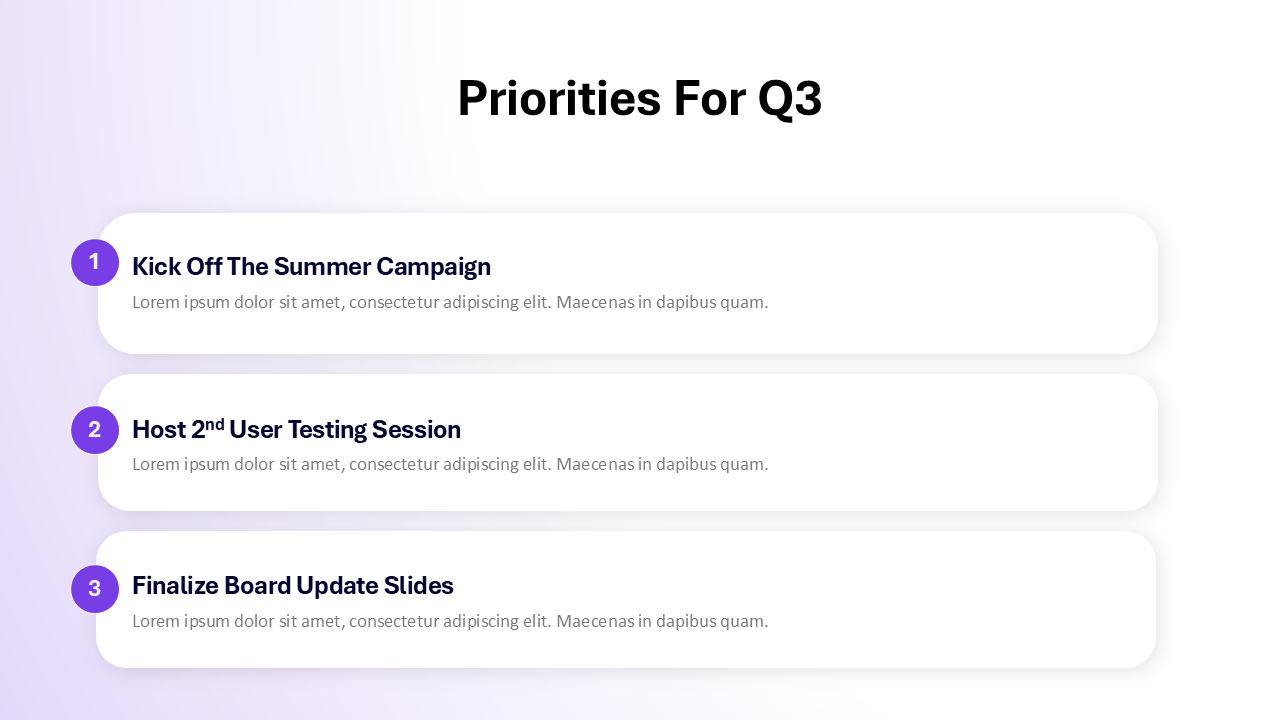1280x720 pixels.
Task: Click the purple number 1 circle
Action: pos(95,262)
